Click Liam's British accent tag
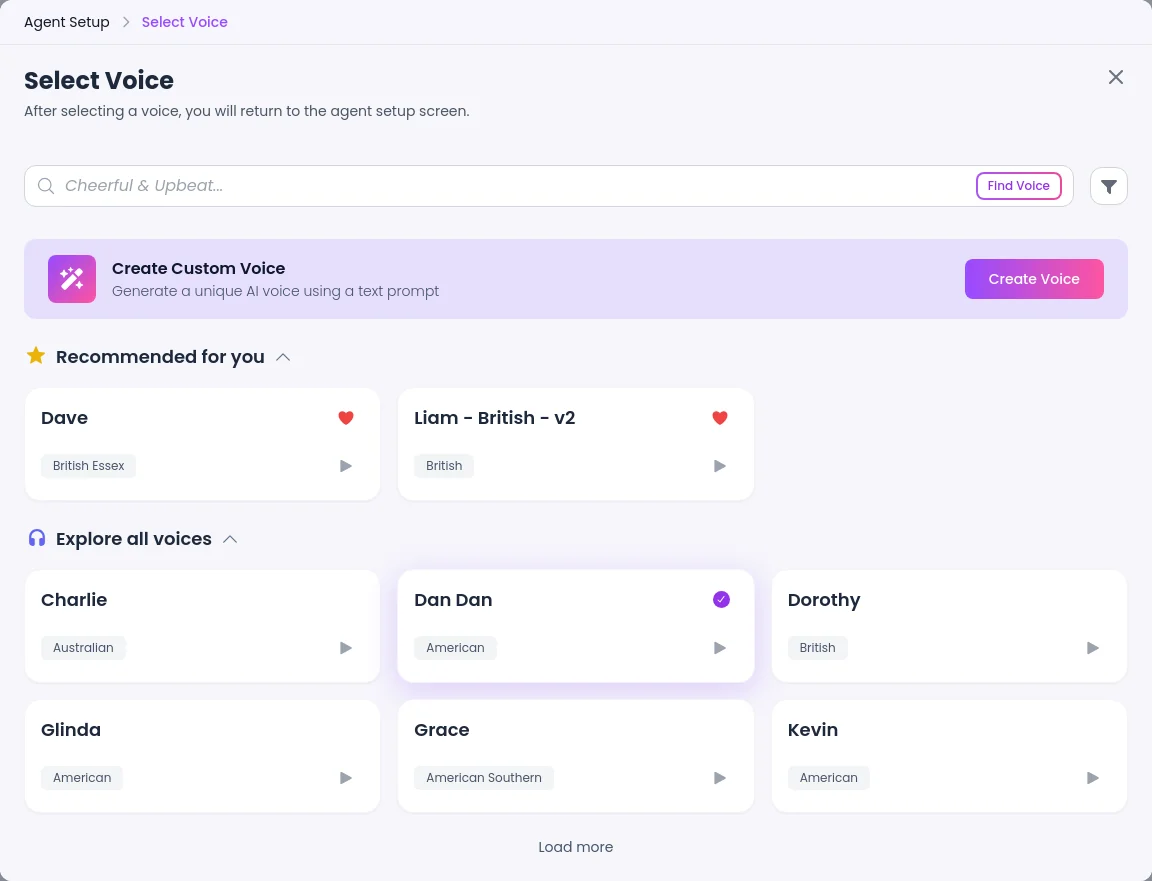This screenshot has width=1152, height=881. [444, 466]
